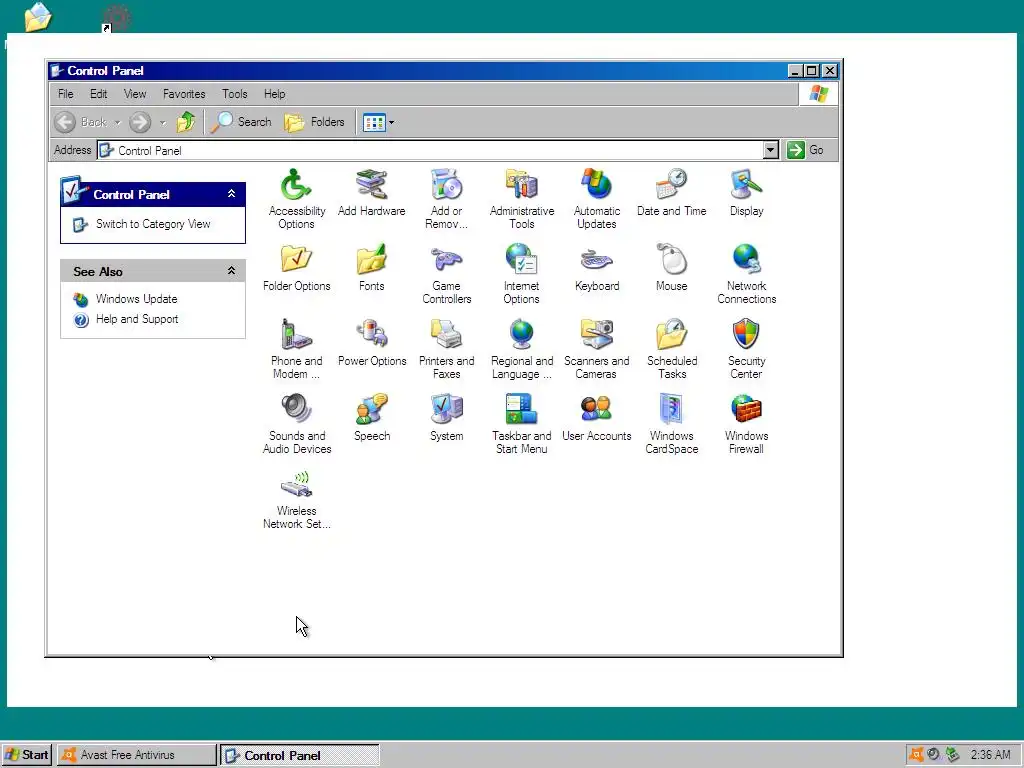The image size is (1024, 768).
Task: Collapse the Control Panel sidebar section
Action: pos(231,194)
